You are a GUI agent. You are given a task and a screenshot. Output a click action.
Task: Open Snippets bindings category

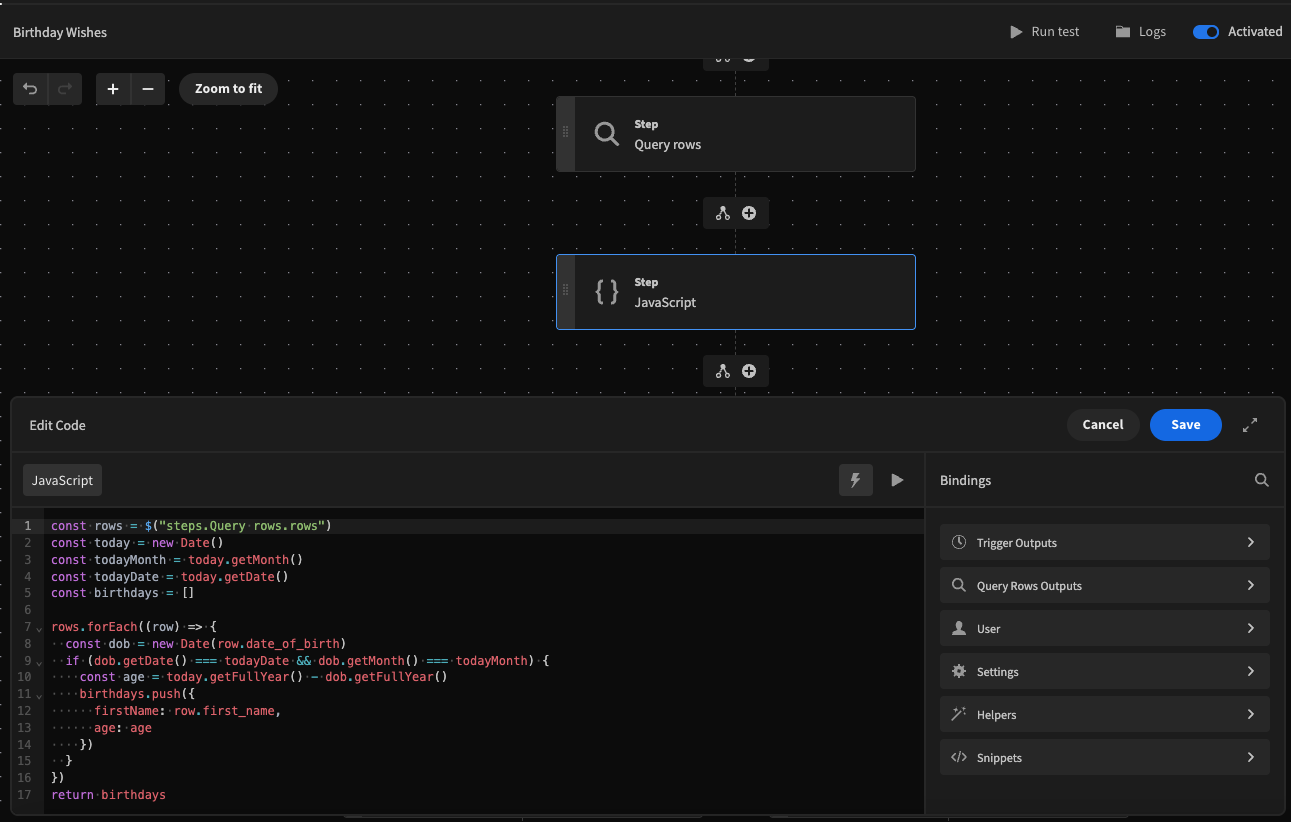(1104, 757)
